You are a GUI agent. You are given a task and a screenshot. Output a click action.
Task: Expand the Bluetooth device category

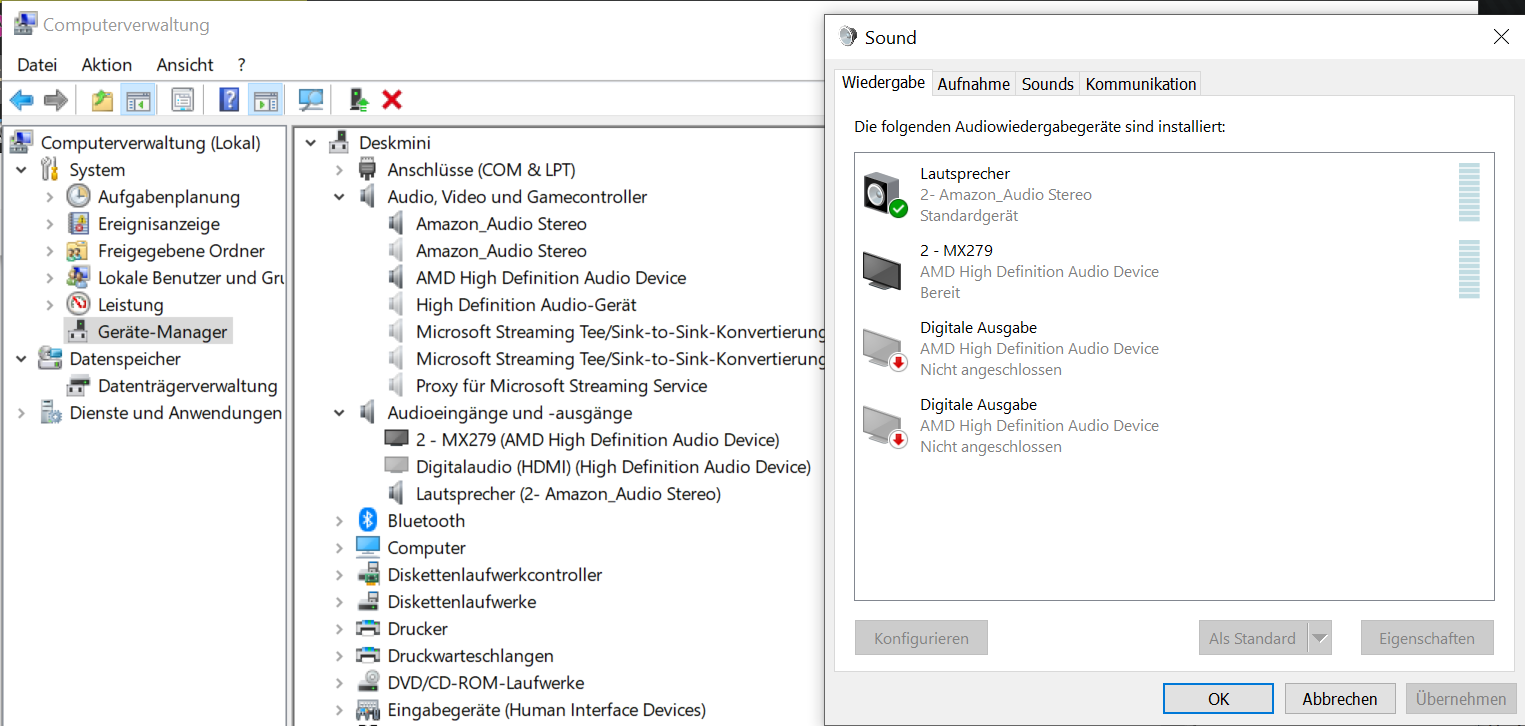pos(340,521)
